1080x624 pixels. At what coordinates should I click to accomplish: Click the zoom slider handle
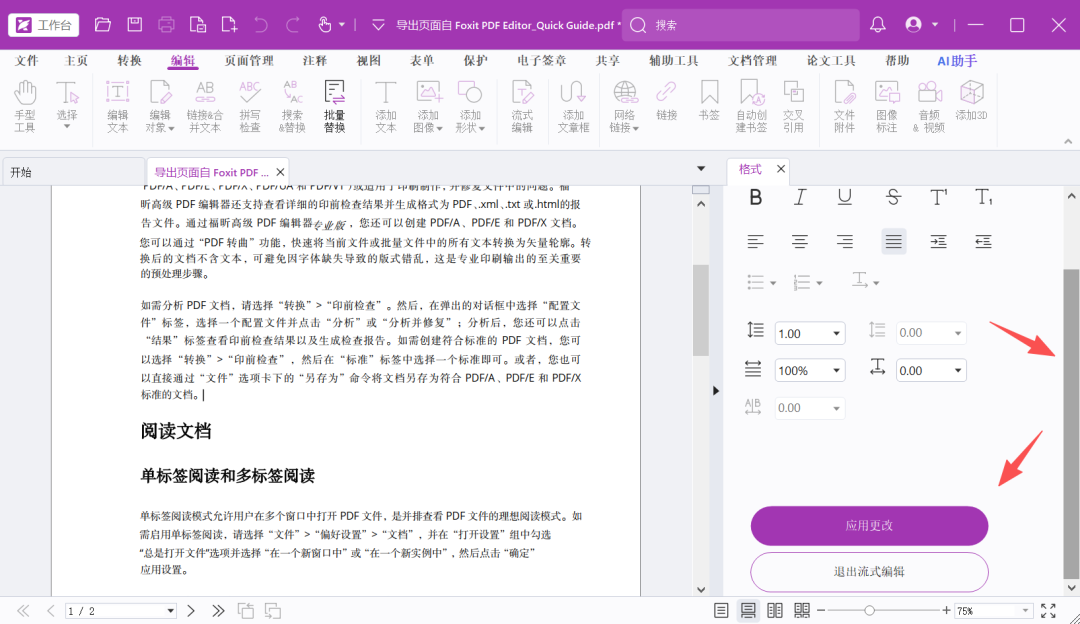869,610
